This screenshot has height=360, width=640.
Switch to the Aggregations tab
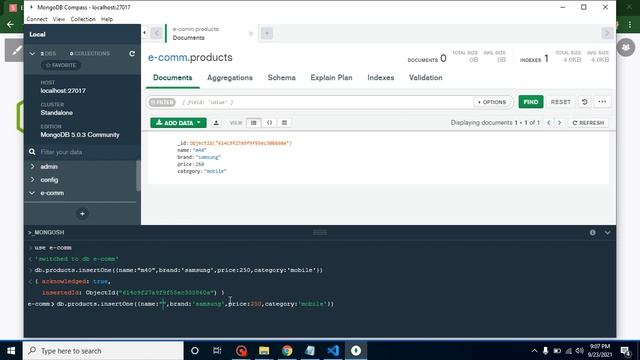click(230, 78)
